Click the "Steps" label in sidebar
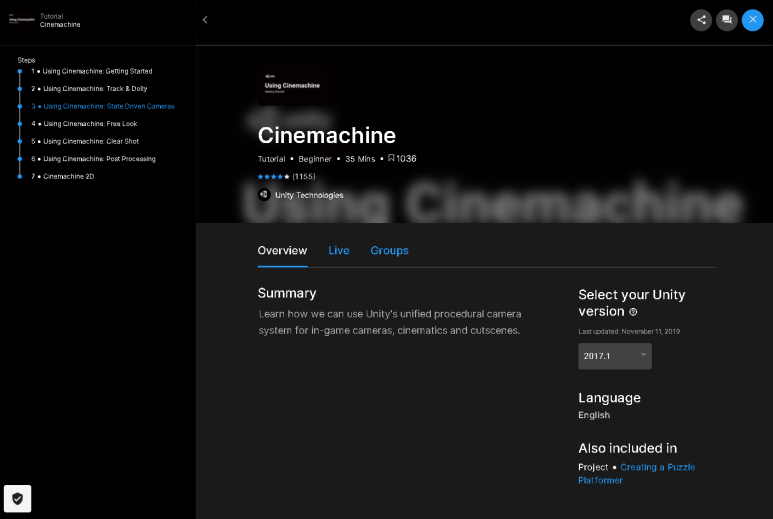Screen dimensions: 773x519 pyautogui.click(x=27, y=60)
